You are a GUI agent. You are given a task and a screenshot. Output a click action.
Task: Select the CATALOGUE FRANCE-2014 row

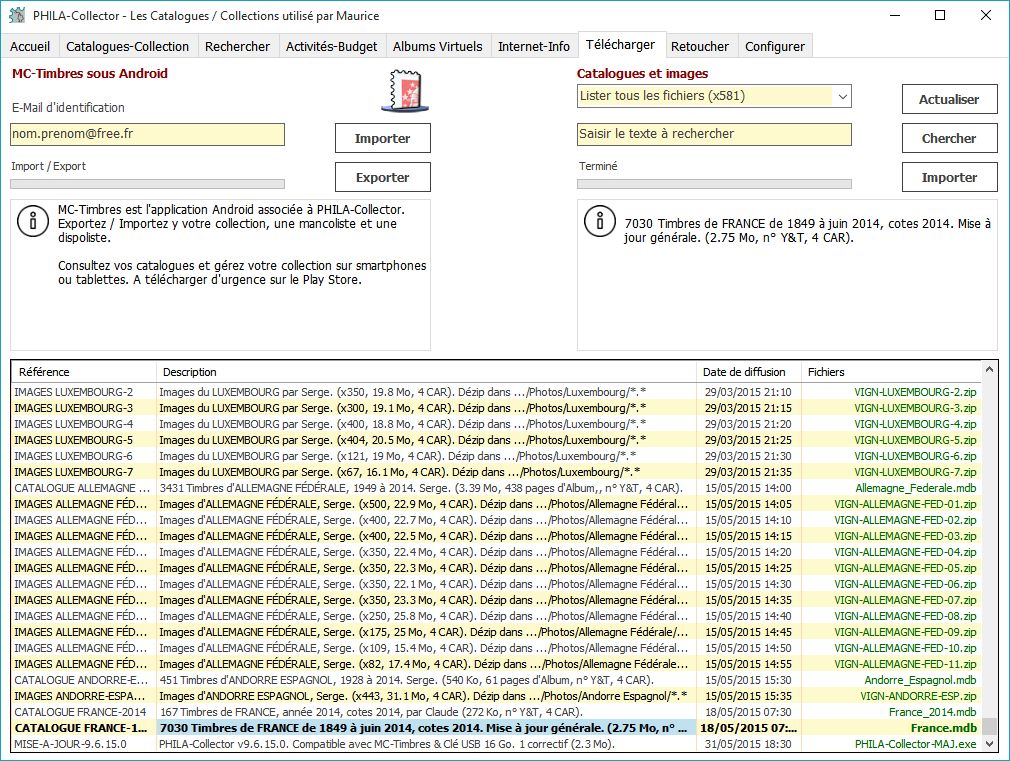click(x=497, y=712)
